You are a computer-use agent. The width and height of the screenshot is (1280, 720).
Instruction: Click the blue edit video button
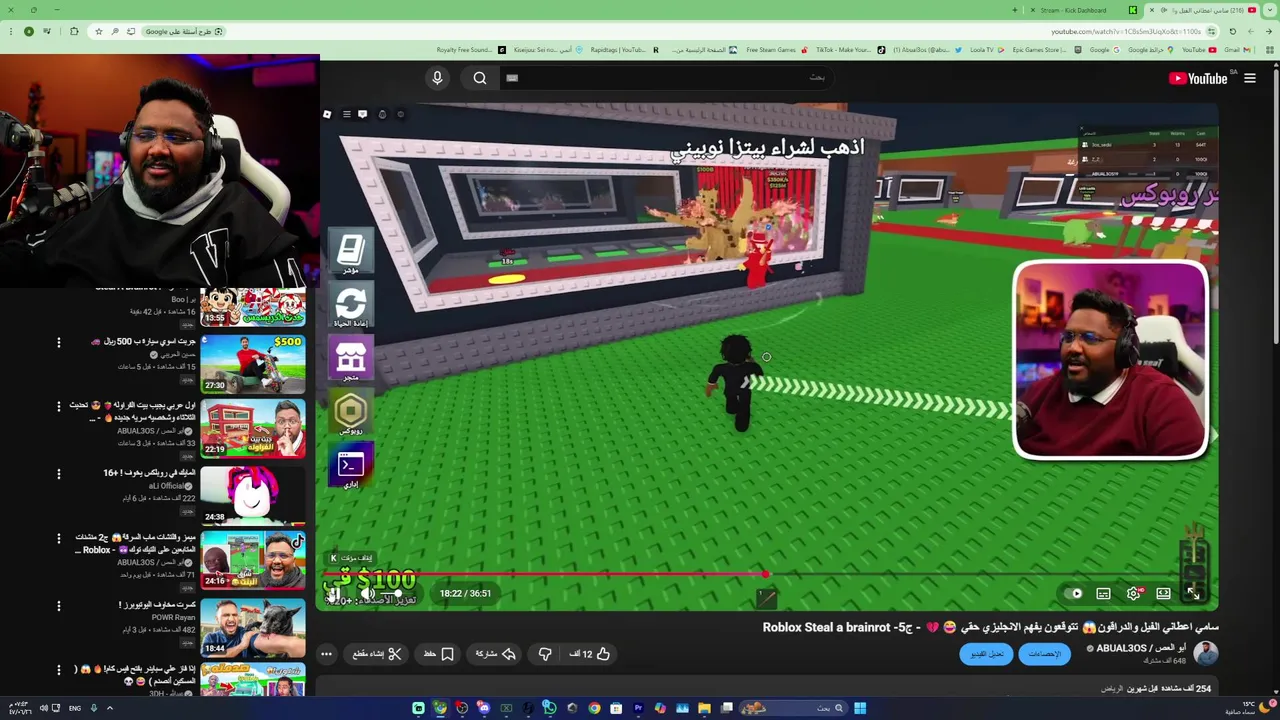click(987, 654)
